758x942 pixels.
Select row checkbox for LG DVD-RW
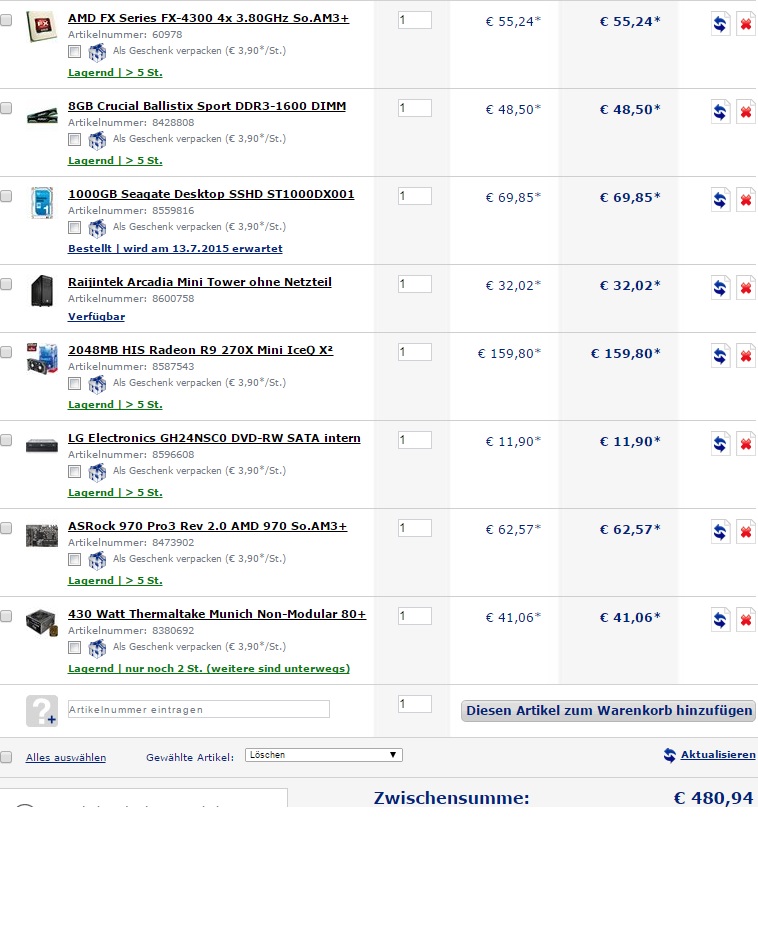coord(6,440)
